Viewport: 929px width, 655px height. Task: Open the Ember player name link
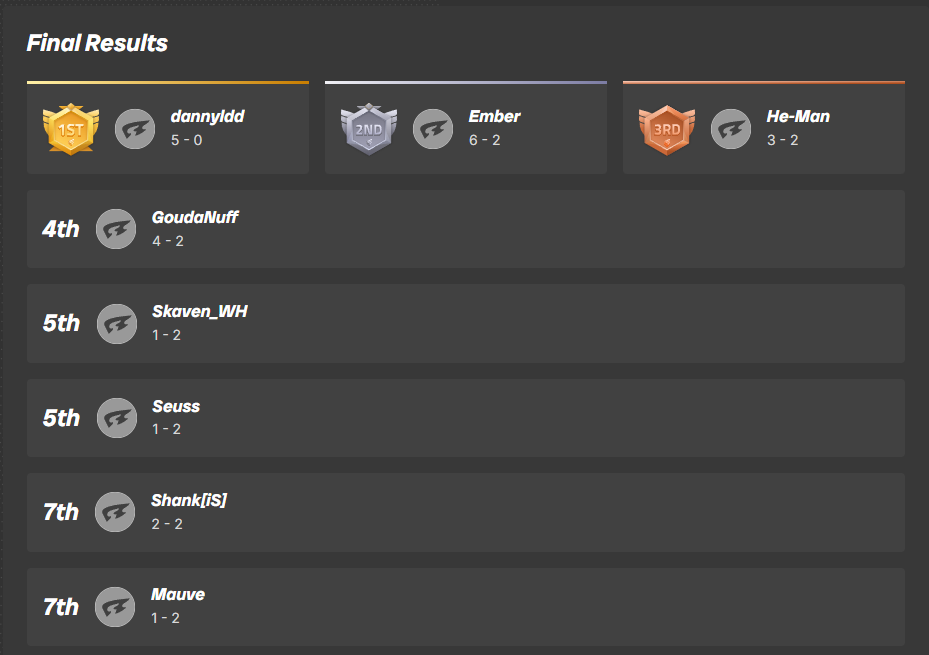tap(494, 117)
